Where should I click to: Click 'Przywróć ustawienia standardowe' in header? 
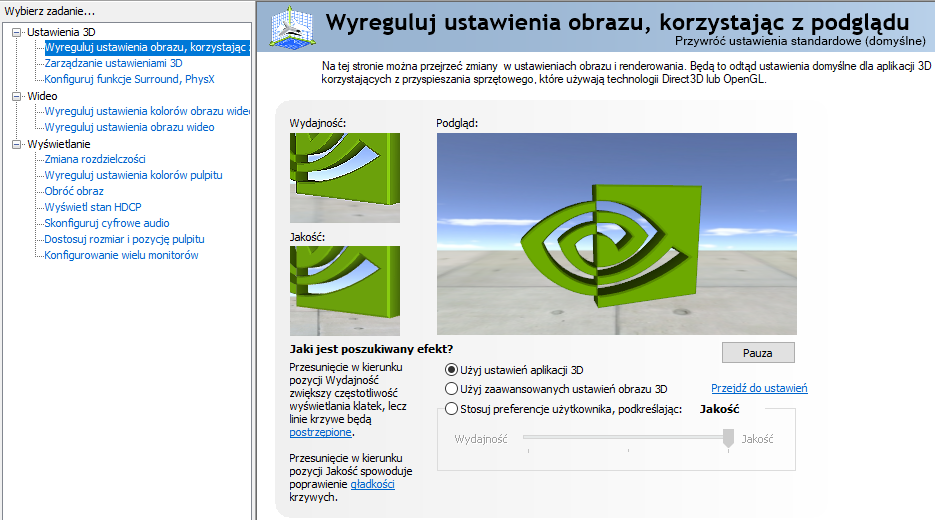800,42
